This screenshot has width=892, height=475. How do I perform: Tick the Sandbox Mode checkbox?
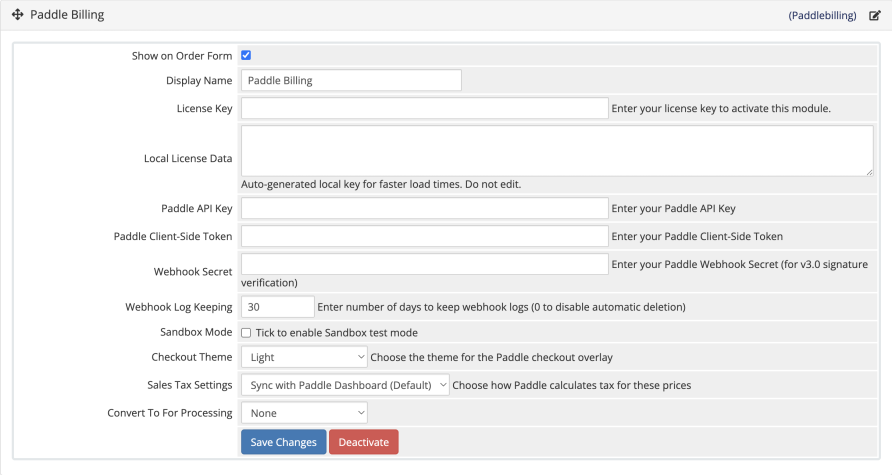[246, 333]
